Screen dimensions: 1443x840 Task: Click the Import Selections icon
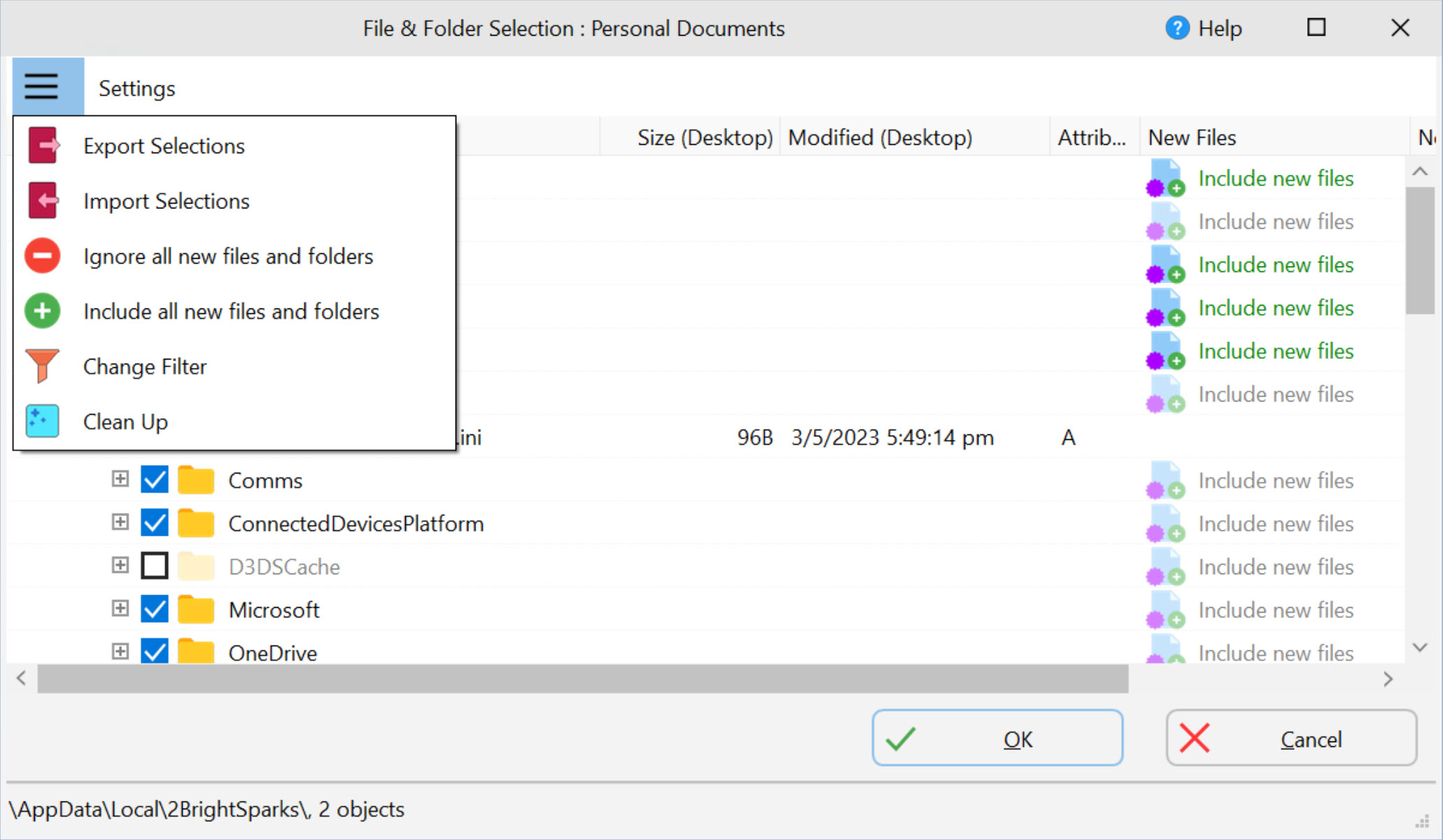[42, 200]
